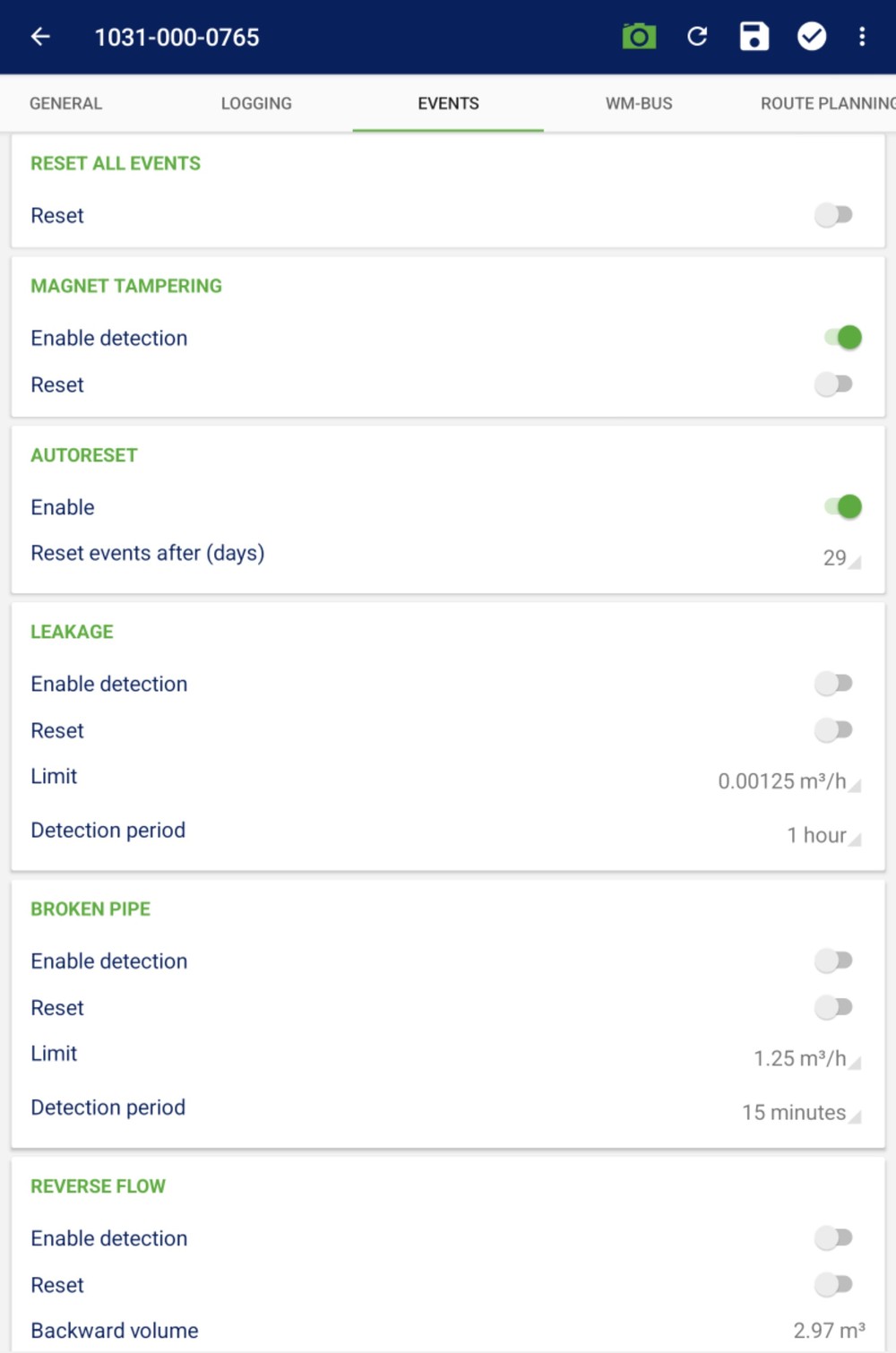Click the save disk icon
896x1353 pixels.
[754, 37]
